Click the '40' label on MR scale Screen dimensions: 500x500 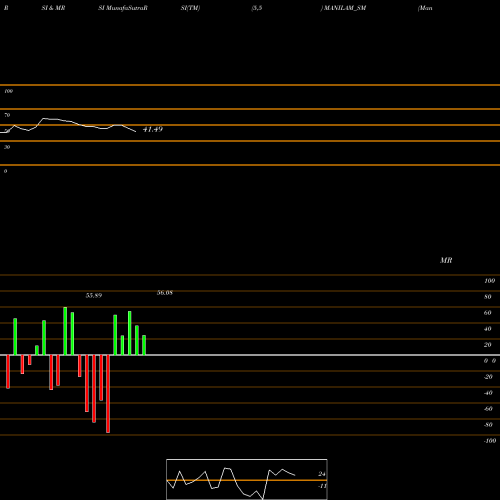487,329
